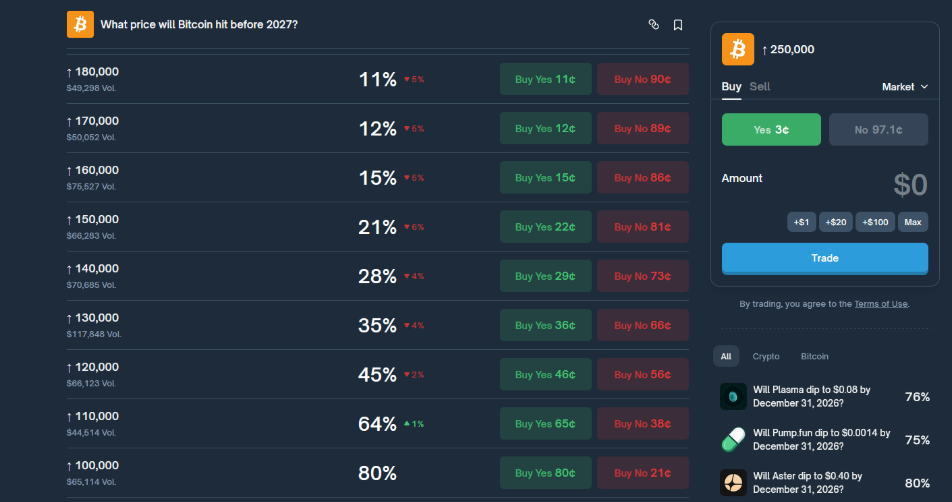Click the copy link icon
Image resolution: width=952 pixels, height=502 pixels.
654,24
